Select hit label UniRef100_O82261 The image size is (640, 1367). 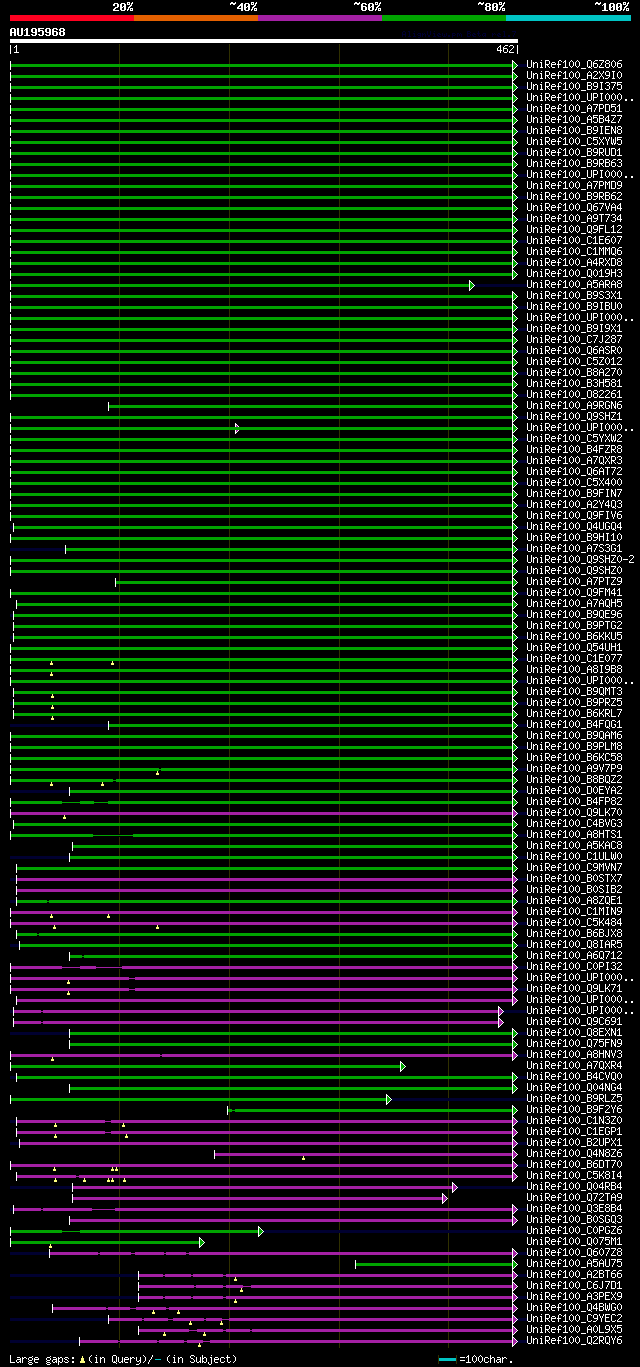574,394
